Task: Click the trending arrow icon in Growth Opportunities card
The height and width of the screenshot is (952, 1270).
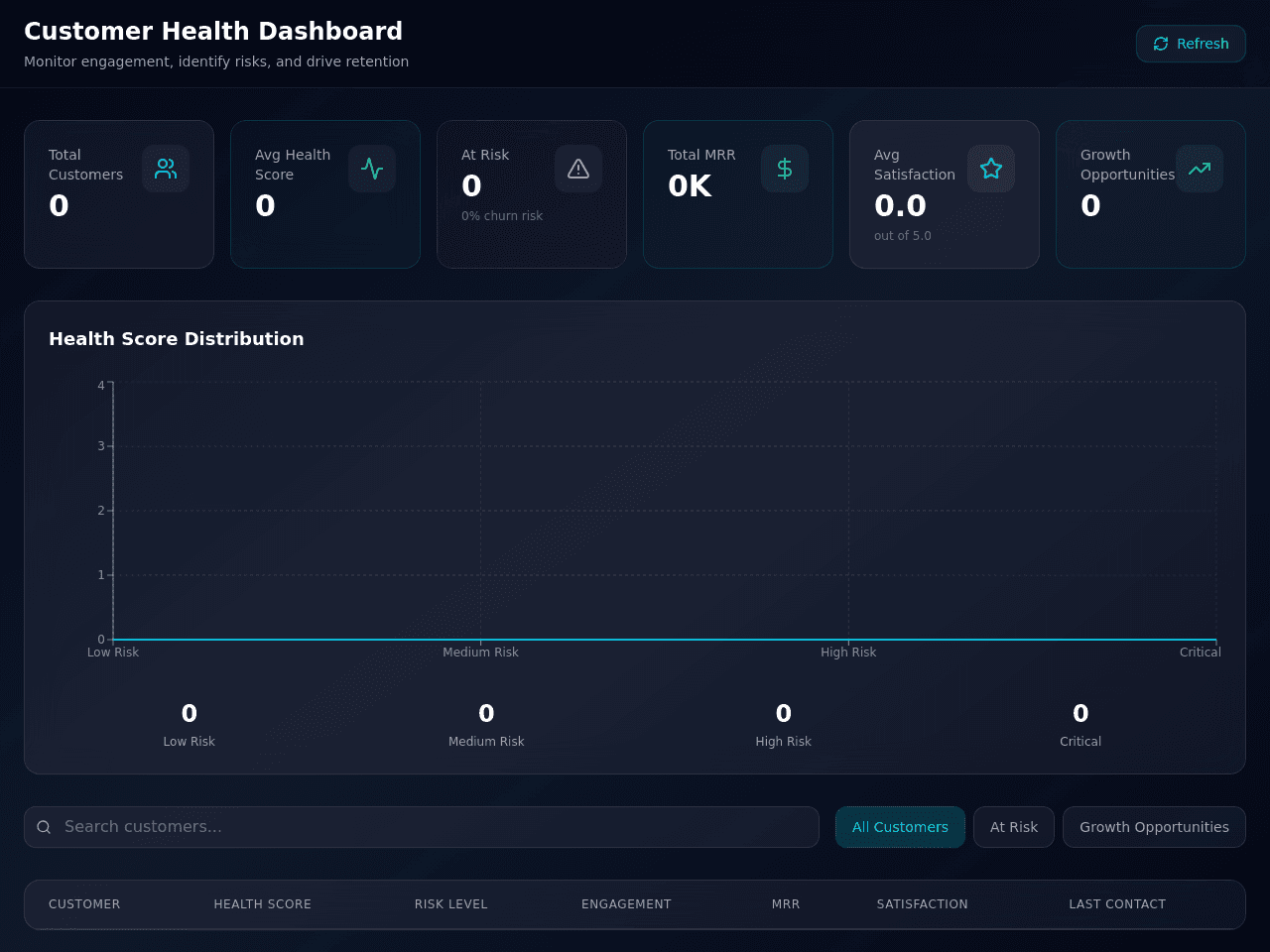Action: coord(1200,169)
